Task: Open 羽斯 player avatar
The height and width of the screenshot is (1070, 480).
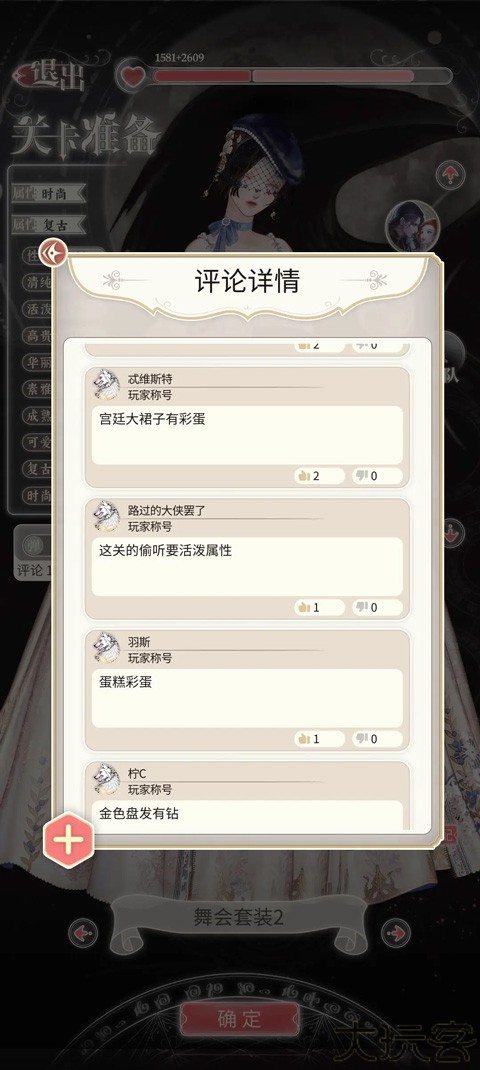Action: [107, 648]
